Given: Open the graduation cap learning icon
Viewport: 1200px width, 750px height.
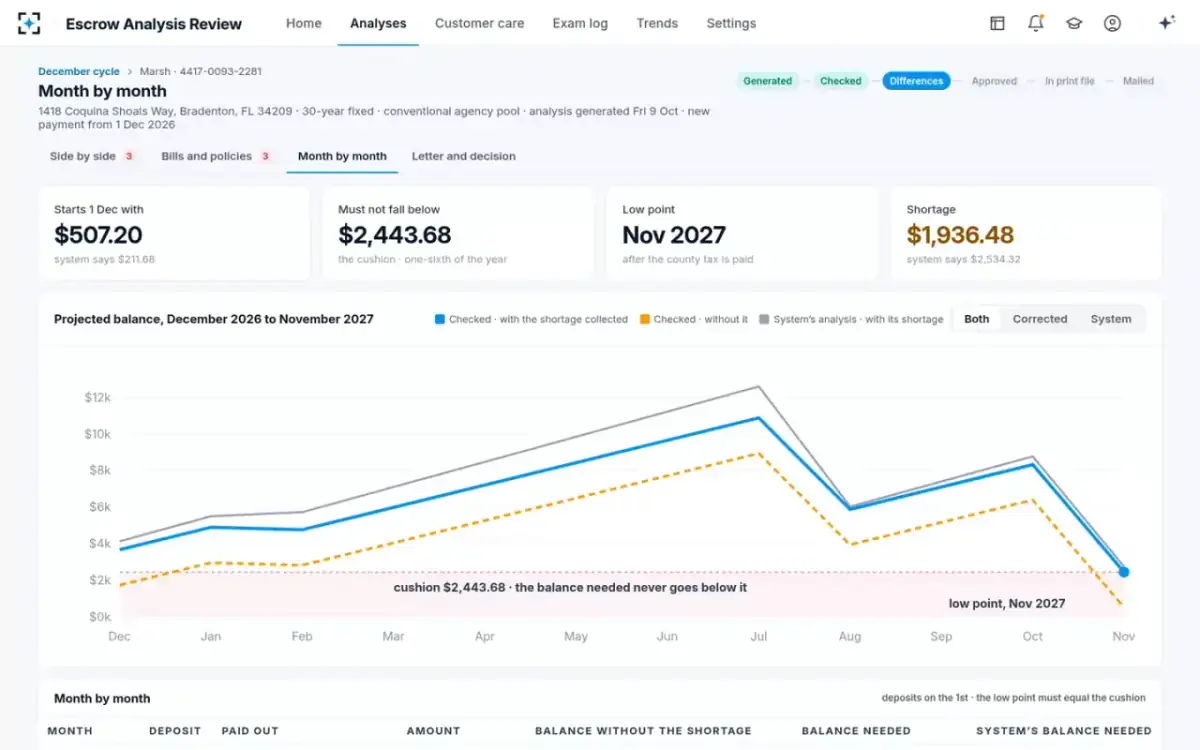Looking at the screenshot, I should pos(1074,23).
